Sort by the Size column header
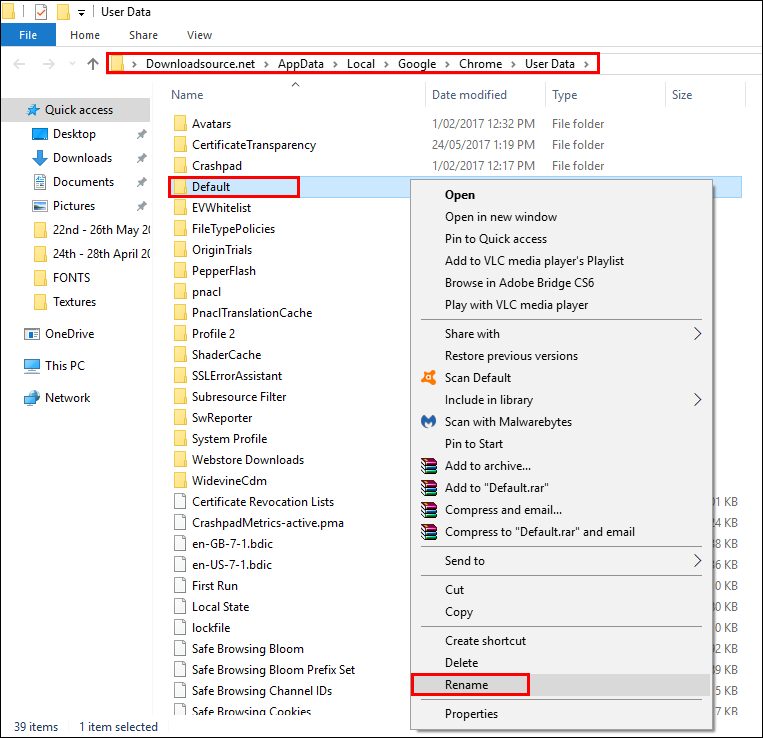 [x=682, y=95]
